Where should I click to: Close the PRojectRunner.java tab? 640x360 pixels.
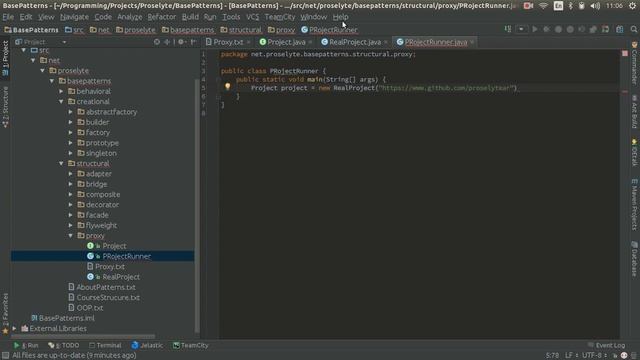coord(472,42)
